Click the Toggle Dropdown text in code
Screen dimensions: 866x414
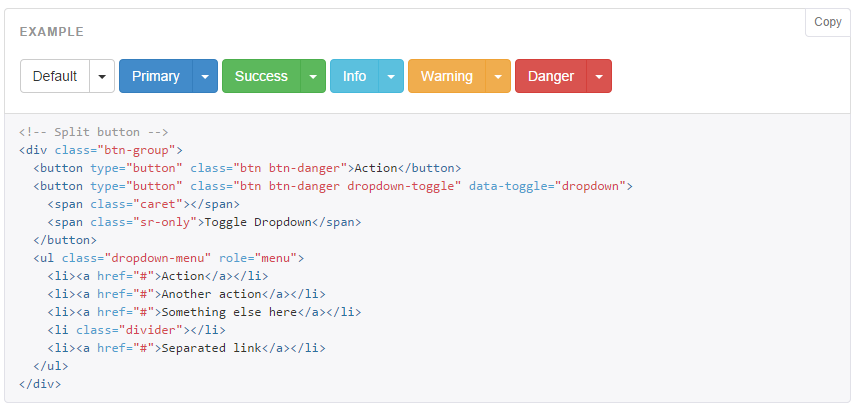(258, 222)
